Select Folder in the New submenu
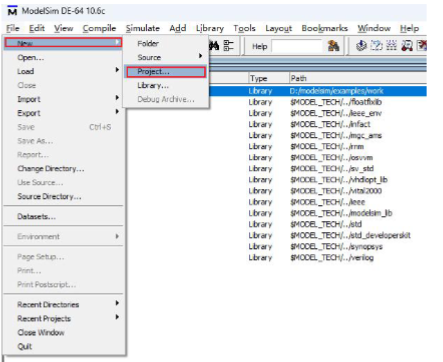443x362 pixels. pyautogui.click(x=166, y=43)
